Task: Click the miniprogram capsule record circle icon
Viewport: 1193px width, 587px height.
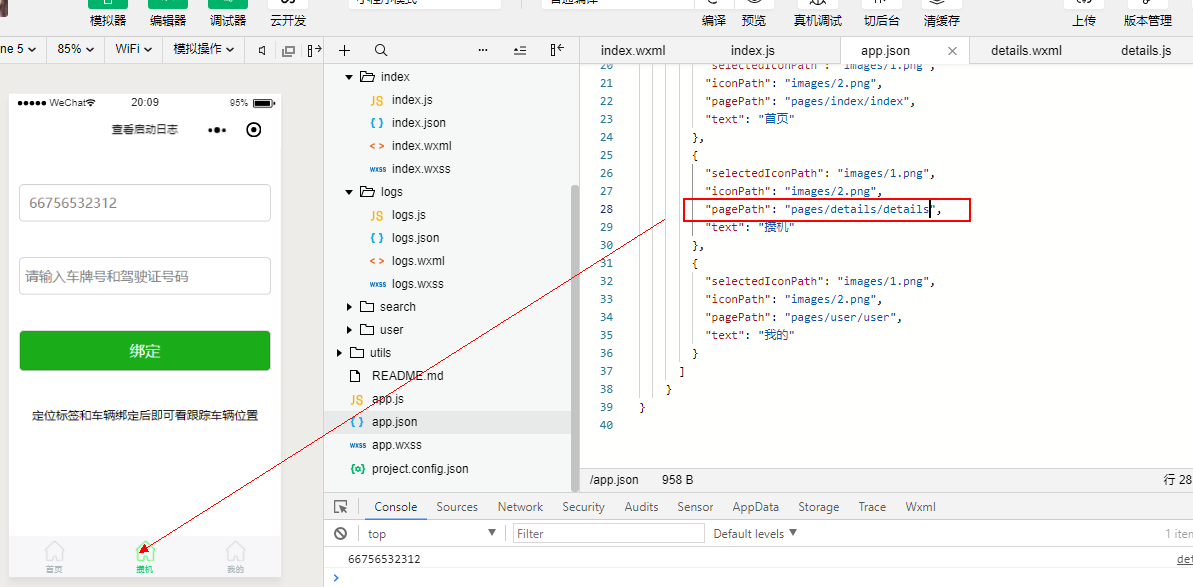Action: tap(254, 130)
